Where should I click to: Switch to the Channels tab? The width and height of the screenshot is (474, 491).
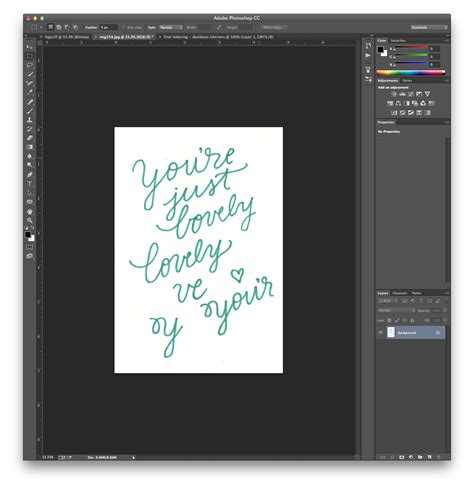click(x=400, y=293)
